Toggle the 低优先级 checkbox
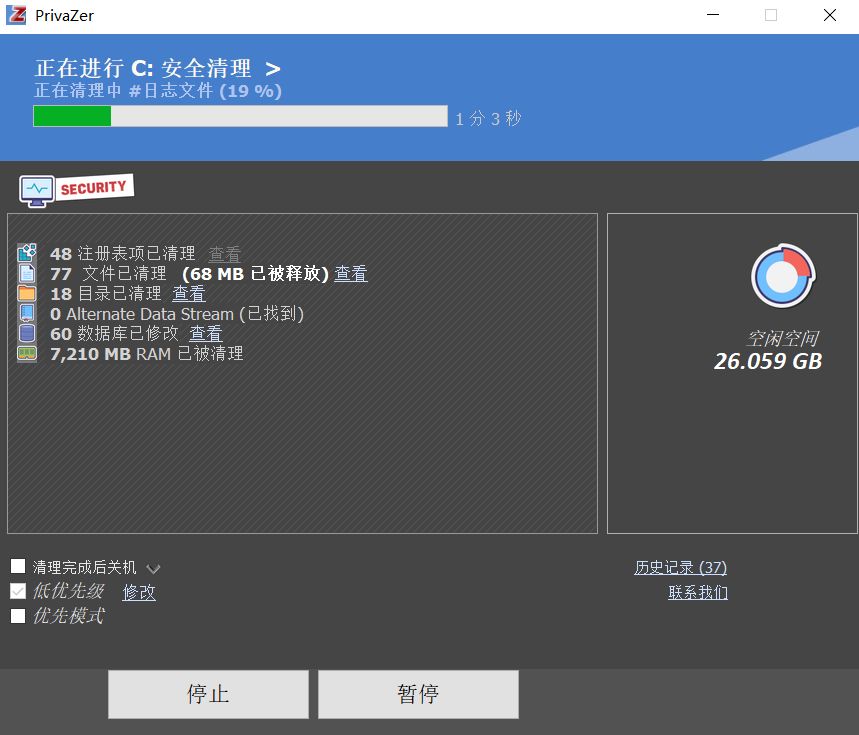 click(x=18, y=591)
